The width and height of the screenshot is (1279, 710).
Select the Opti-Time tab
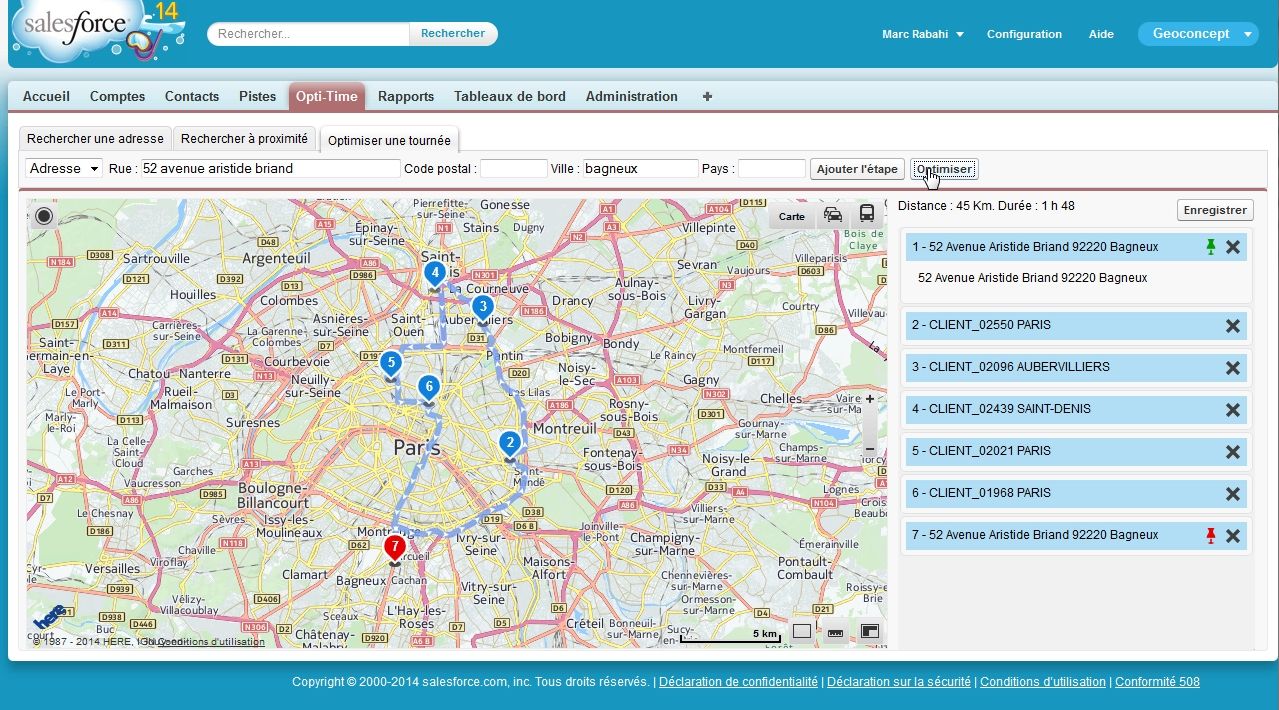[327, 96]
